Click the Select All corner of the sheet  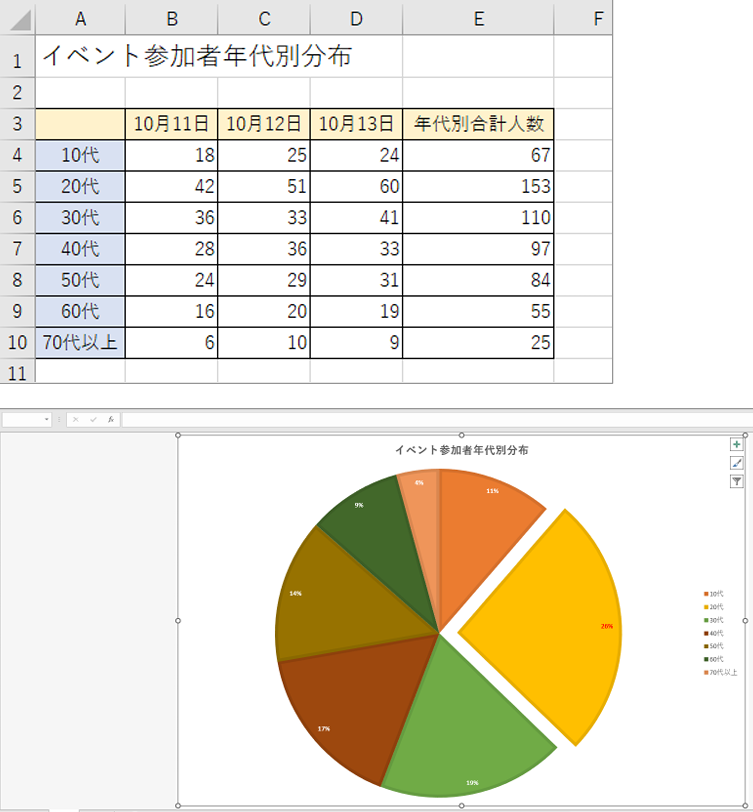click(17, 17)
